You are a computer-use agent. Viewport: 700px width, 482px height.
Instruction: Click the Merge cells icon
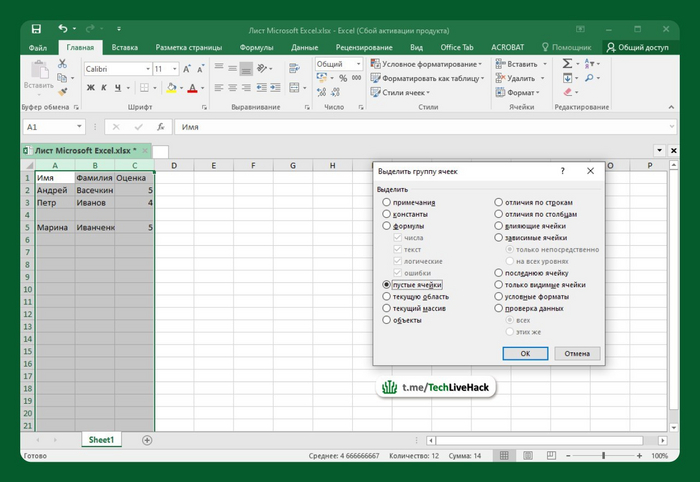point(294,87)
